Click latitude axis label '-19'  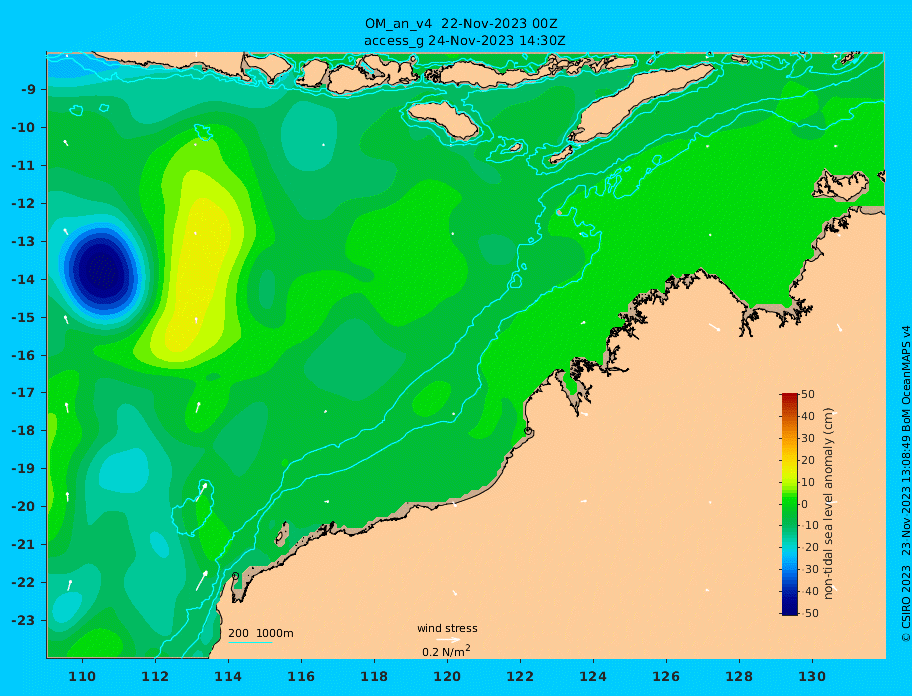coord(23,469)
